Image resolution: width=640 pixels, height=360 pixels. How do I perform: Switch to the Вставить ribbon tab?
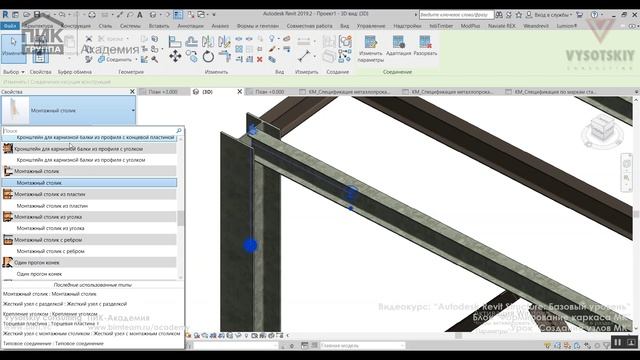pos(159,26)
